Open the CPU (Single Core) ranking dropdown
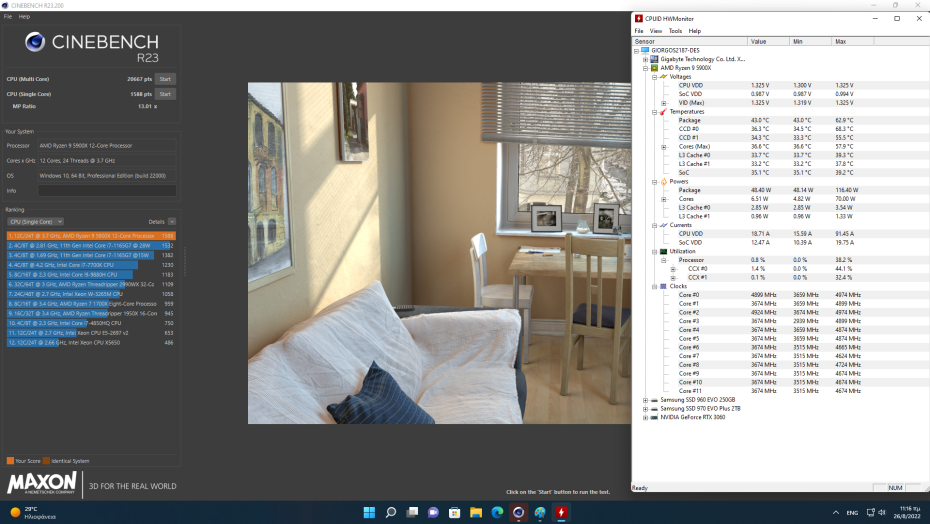Image resolution: width=930 pixels, height=524 pixels. coord(36,221)
